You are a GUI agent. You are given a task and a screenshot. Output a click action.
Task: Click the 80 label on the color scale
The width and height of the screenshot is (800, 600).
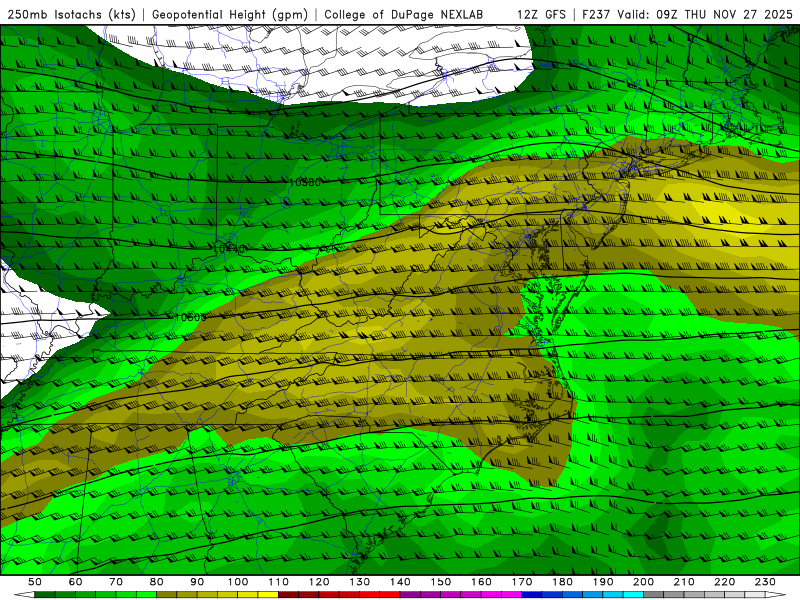tap(157, 582)
